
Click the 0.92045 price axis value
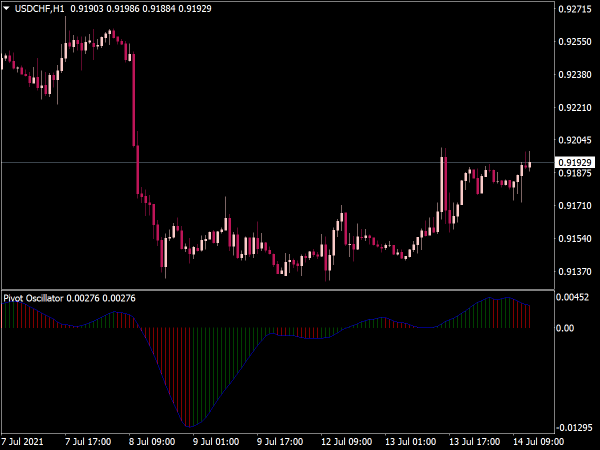pos(575,140)
